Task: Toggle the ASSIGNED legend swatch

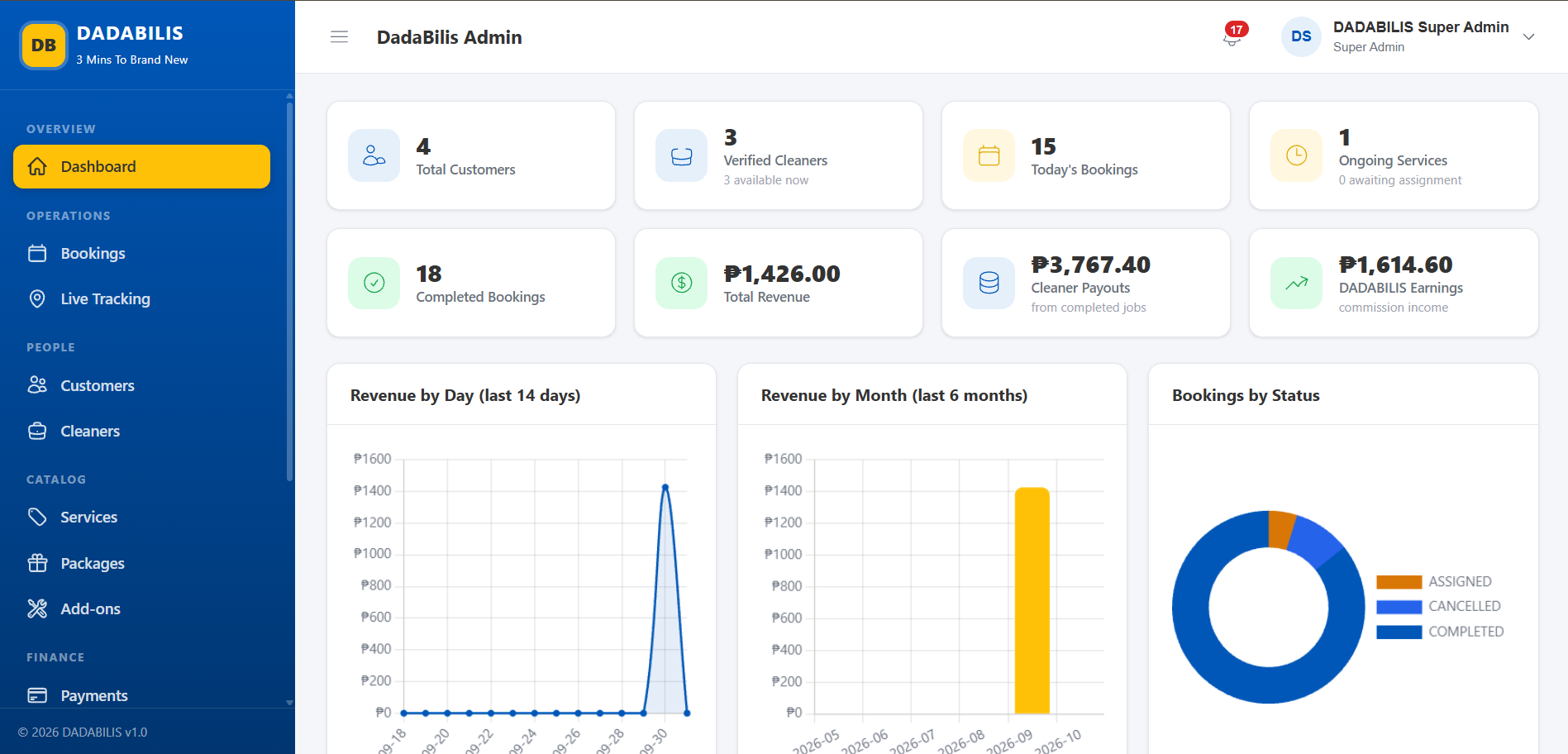Action: tap(1399, 582)
